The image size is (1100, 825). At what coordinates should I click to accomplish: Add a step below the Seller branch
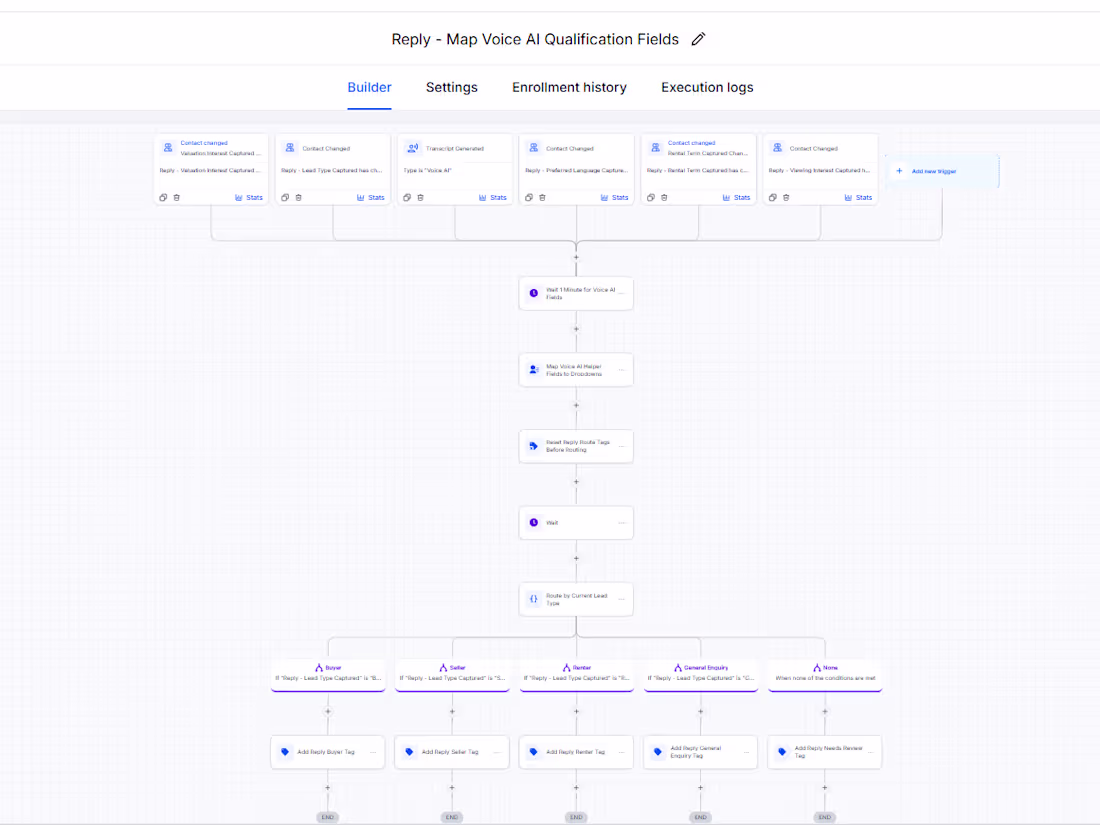coord(452,711)
